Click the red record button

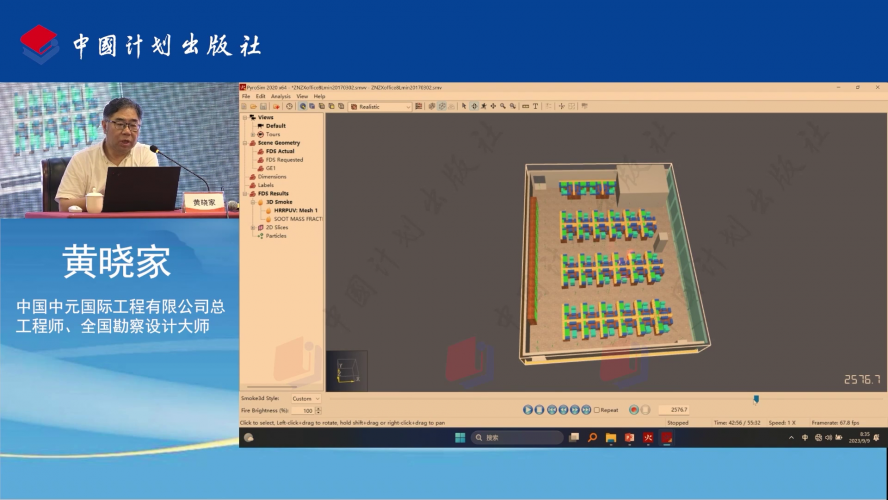pyautogui.click(x=633, y=410)
